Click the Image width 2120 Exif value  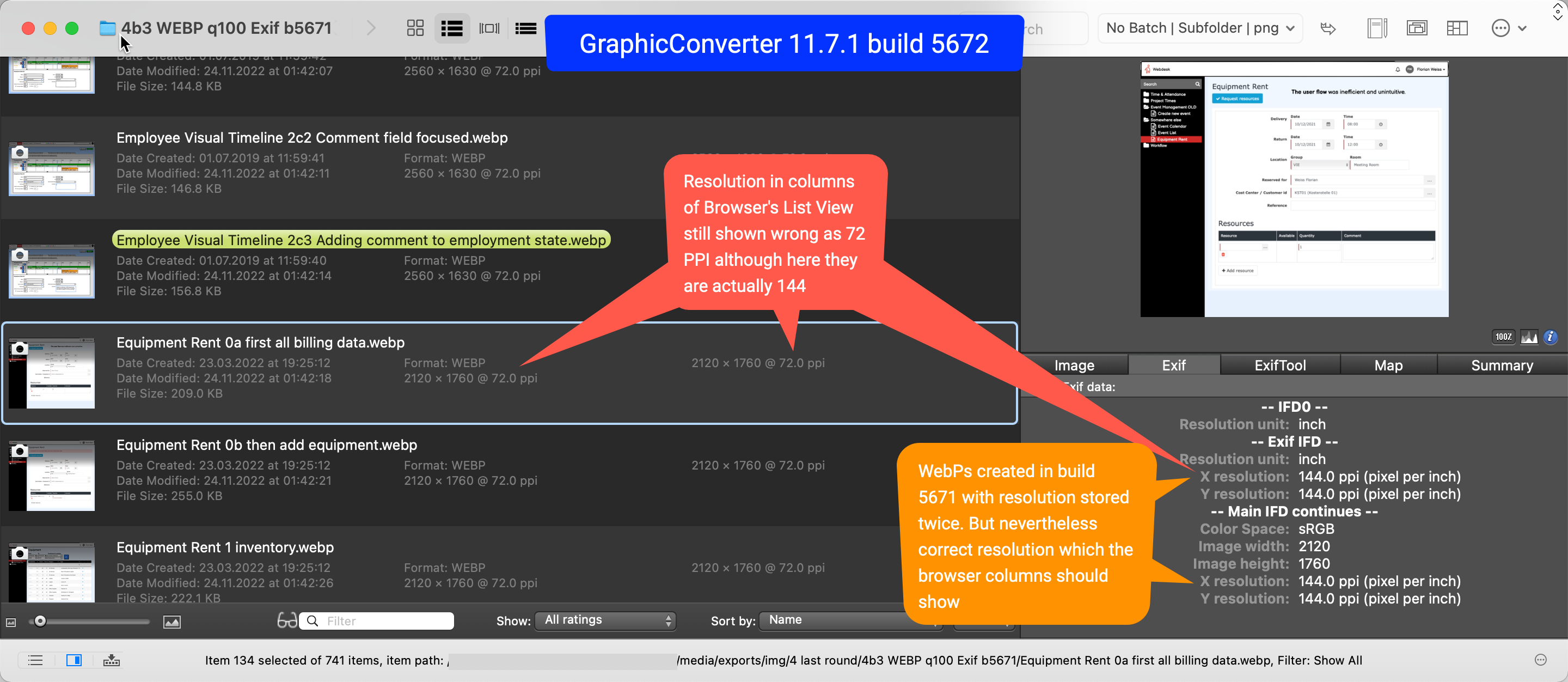click(x=1314, y=546)
